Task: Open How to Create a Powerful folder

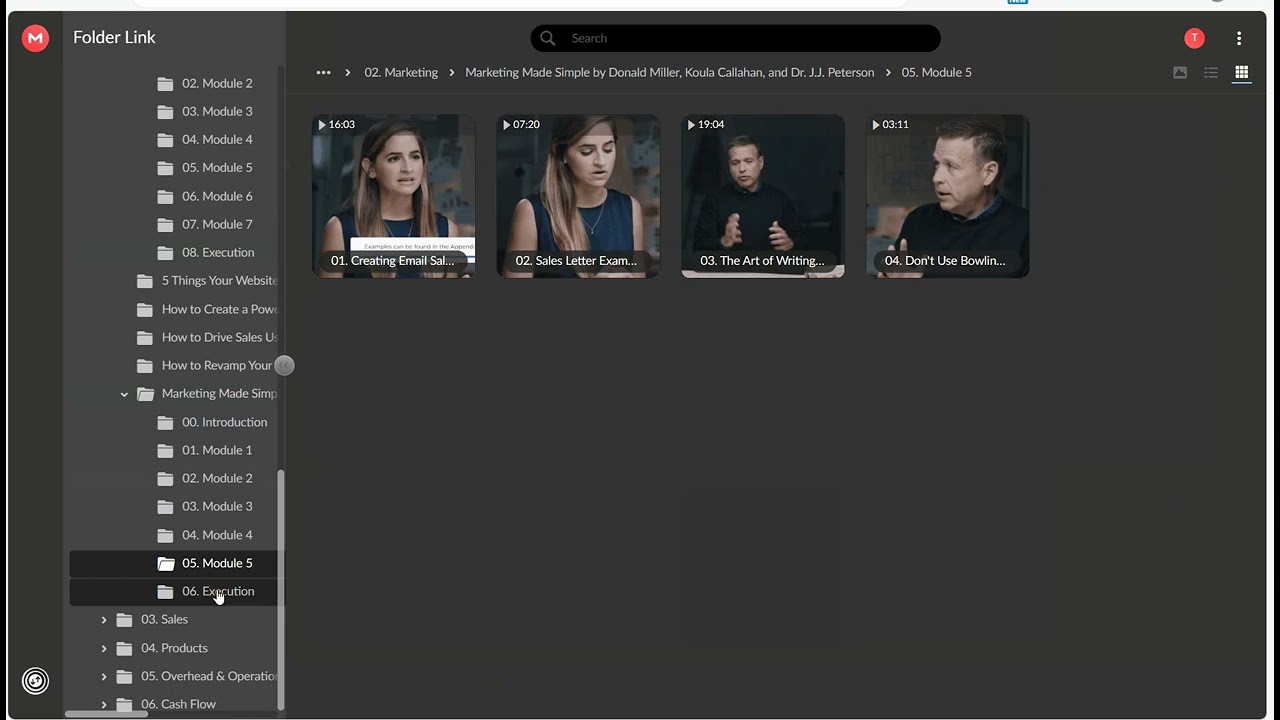Action: tap(219, 309)
